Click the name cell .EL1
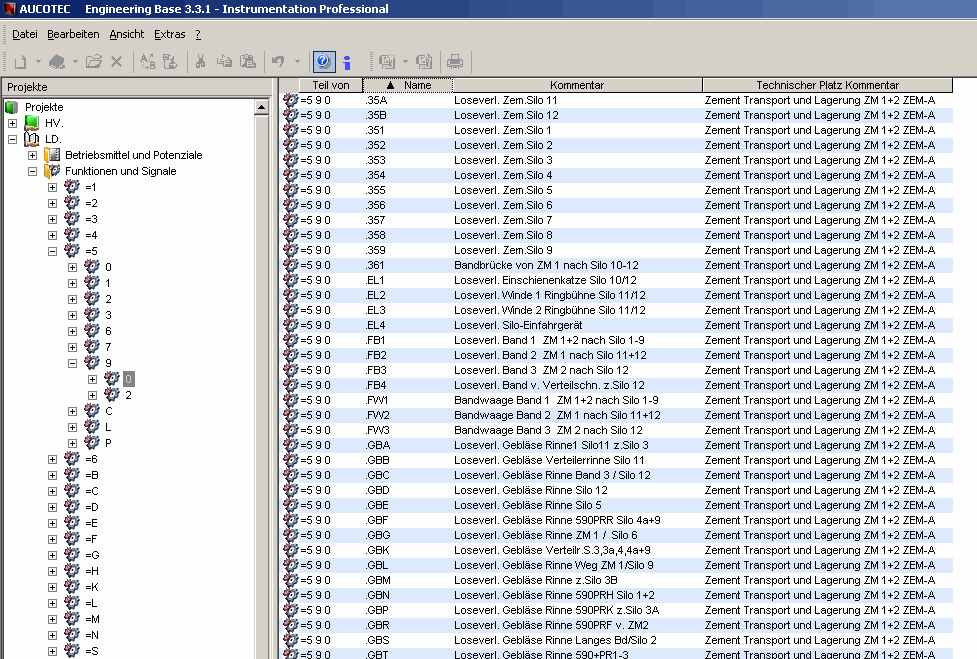 (x=375, y=280)
